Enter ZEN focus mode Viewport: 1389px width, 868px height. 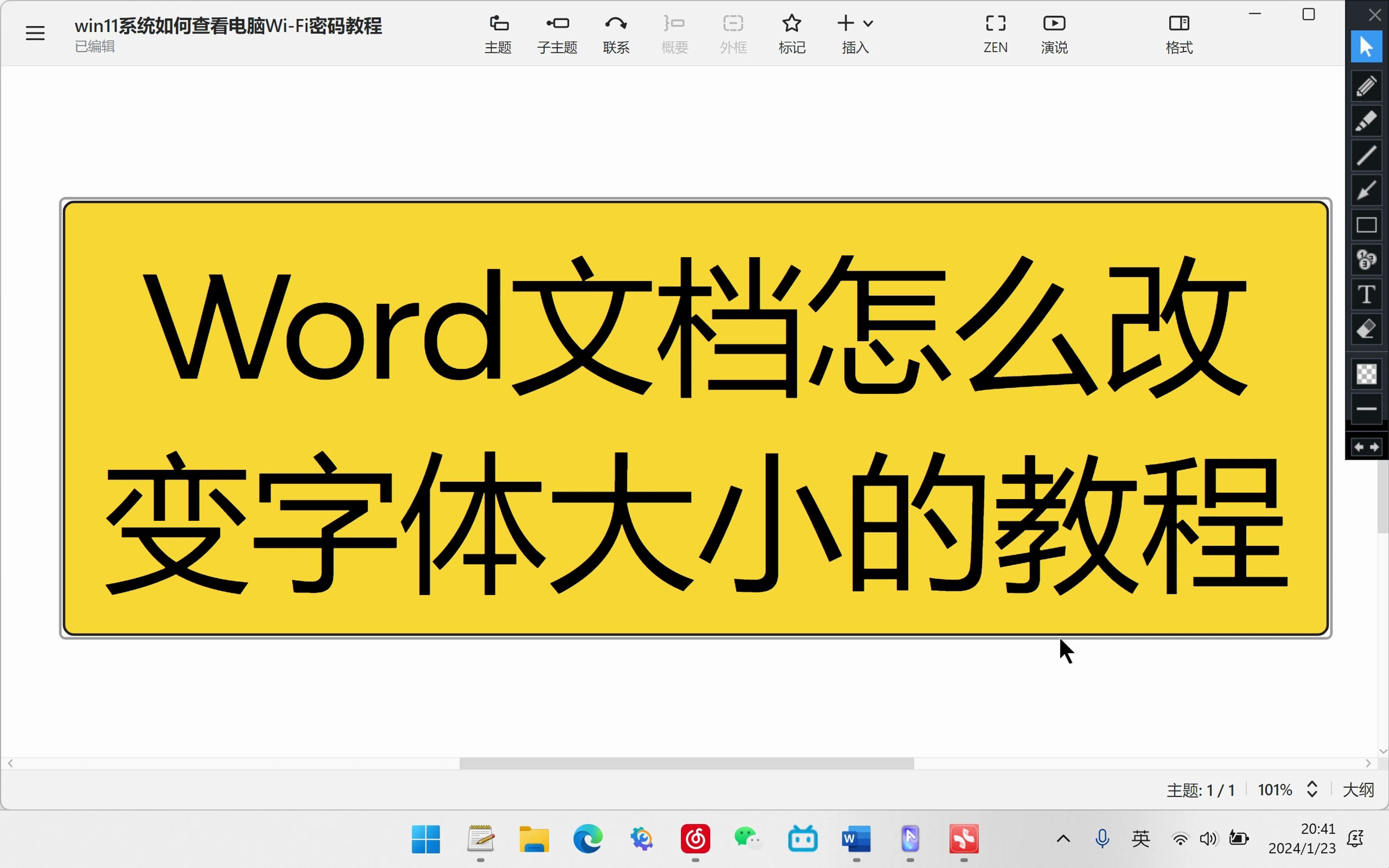(995, 33)
